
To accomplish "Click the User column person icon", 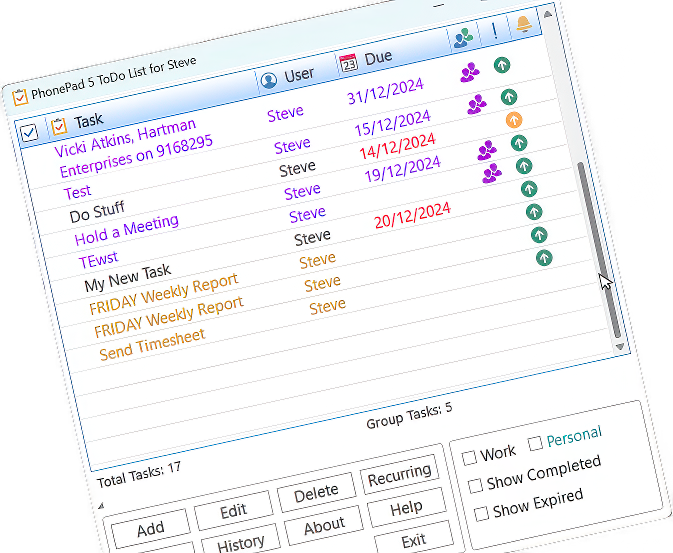I will (x=269, y=80).
